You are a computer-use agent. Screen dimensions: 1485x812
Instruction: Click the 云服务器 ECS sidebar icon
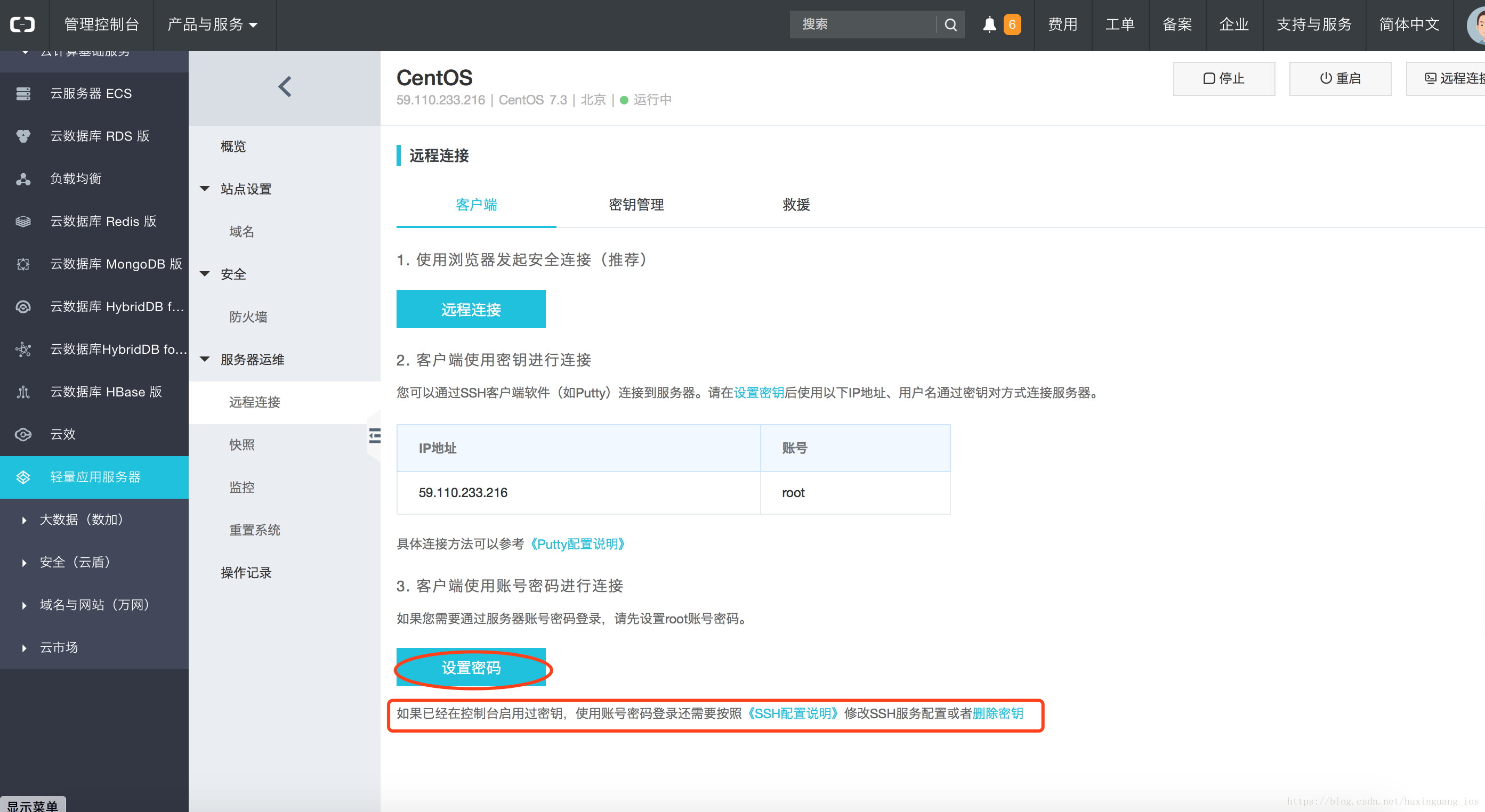point(23,93)
